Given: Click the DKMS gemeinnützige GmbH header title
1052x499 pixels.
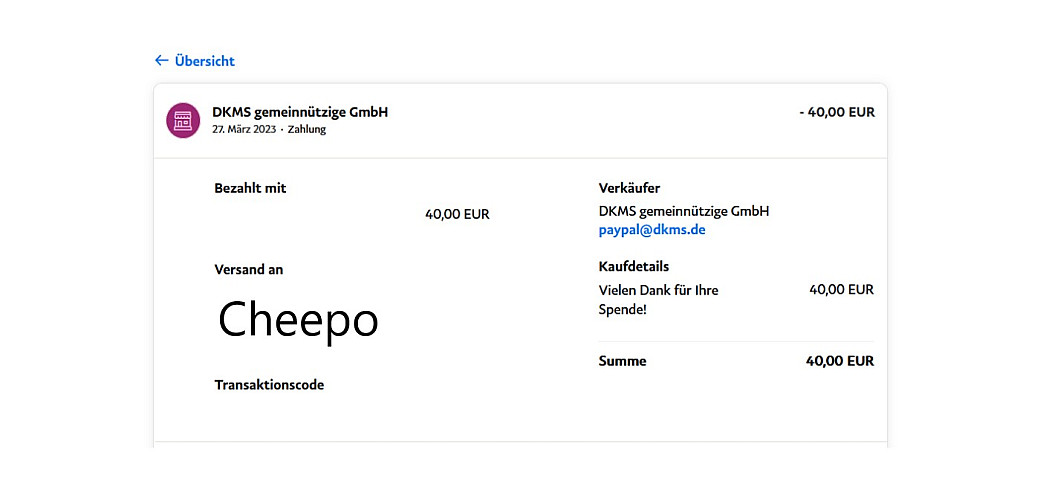Looking at the screenshot, I should (x=300, y=112).
